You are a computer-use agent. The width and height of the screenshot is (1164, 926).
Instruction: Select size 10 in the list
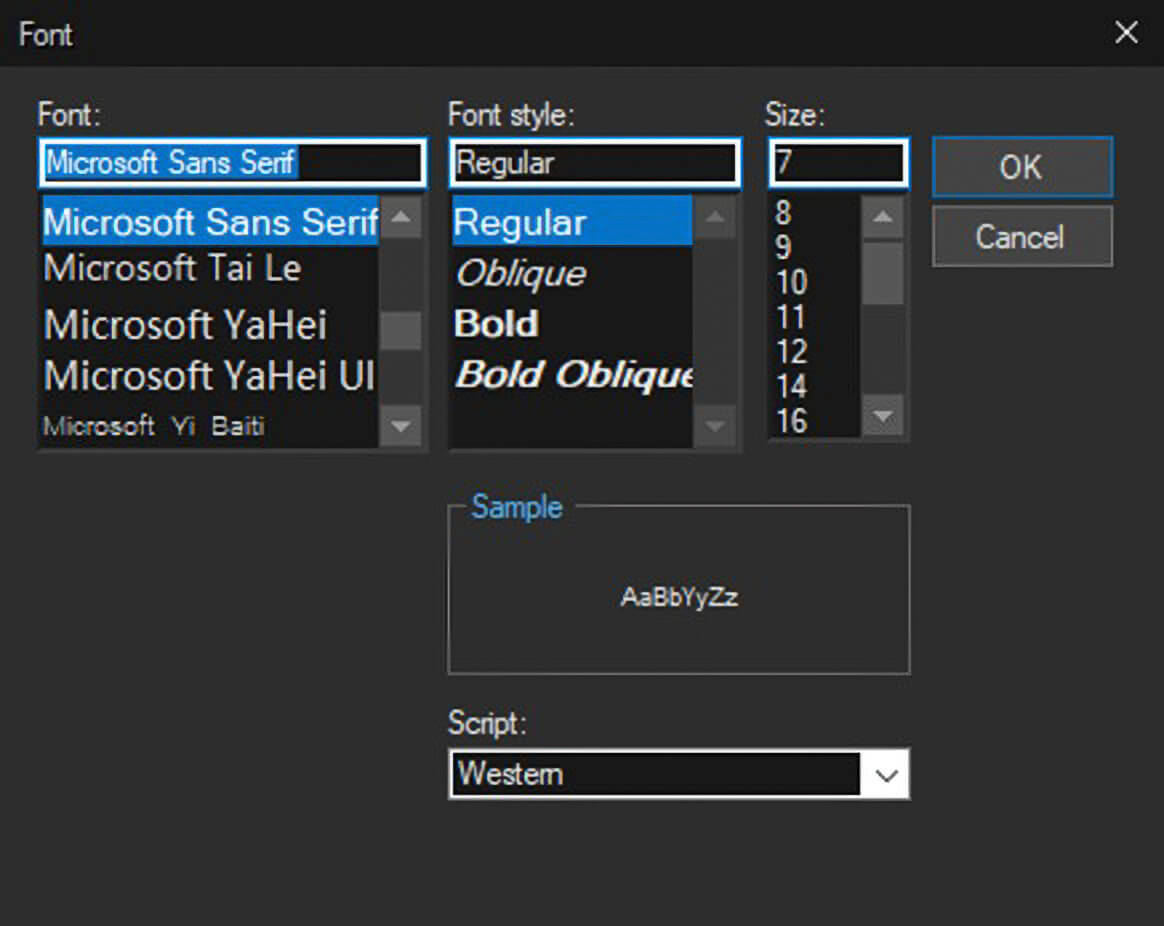[x=814, y=282]
